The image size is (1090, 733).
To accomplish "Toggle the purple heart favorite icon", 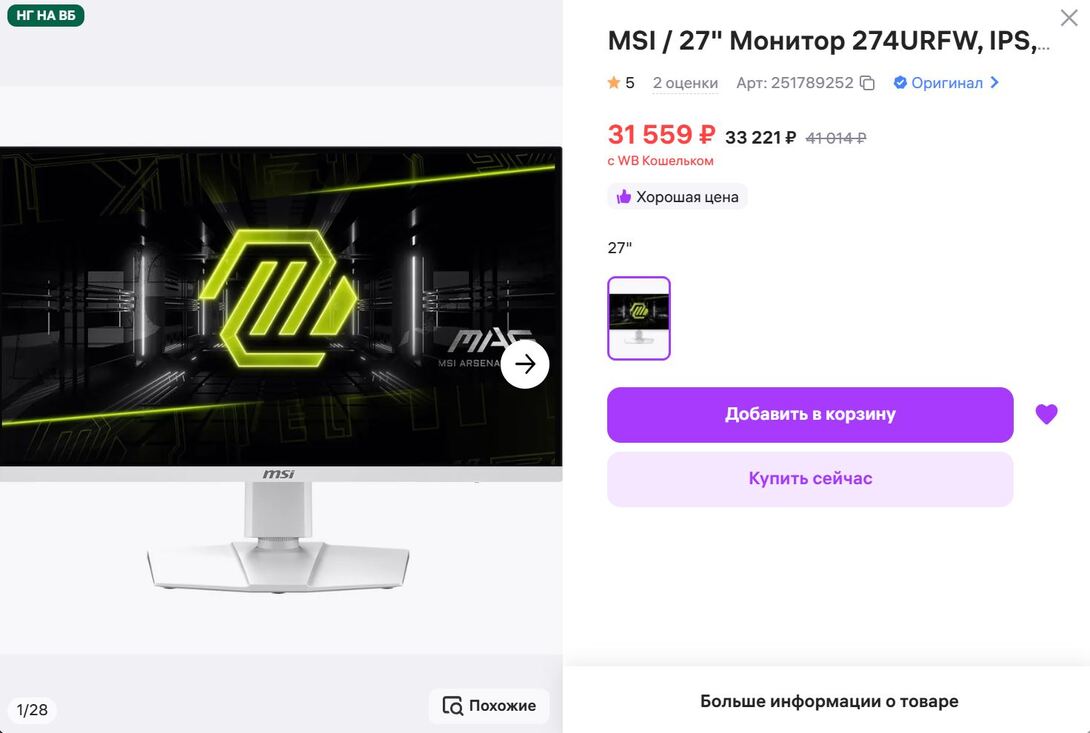I will pos(1046,414).
